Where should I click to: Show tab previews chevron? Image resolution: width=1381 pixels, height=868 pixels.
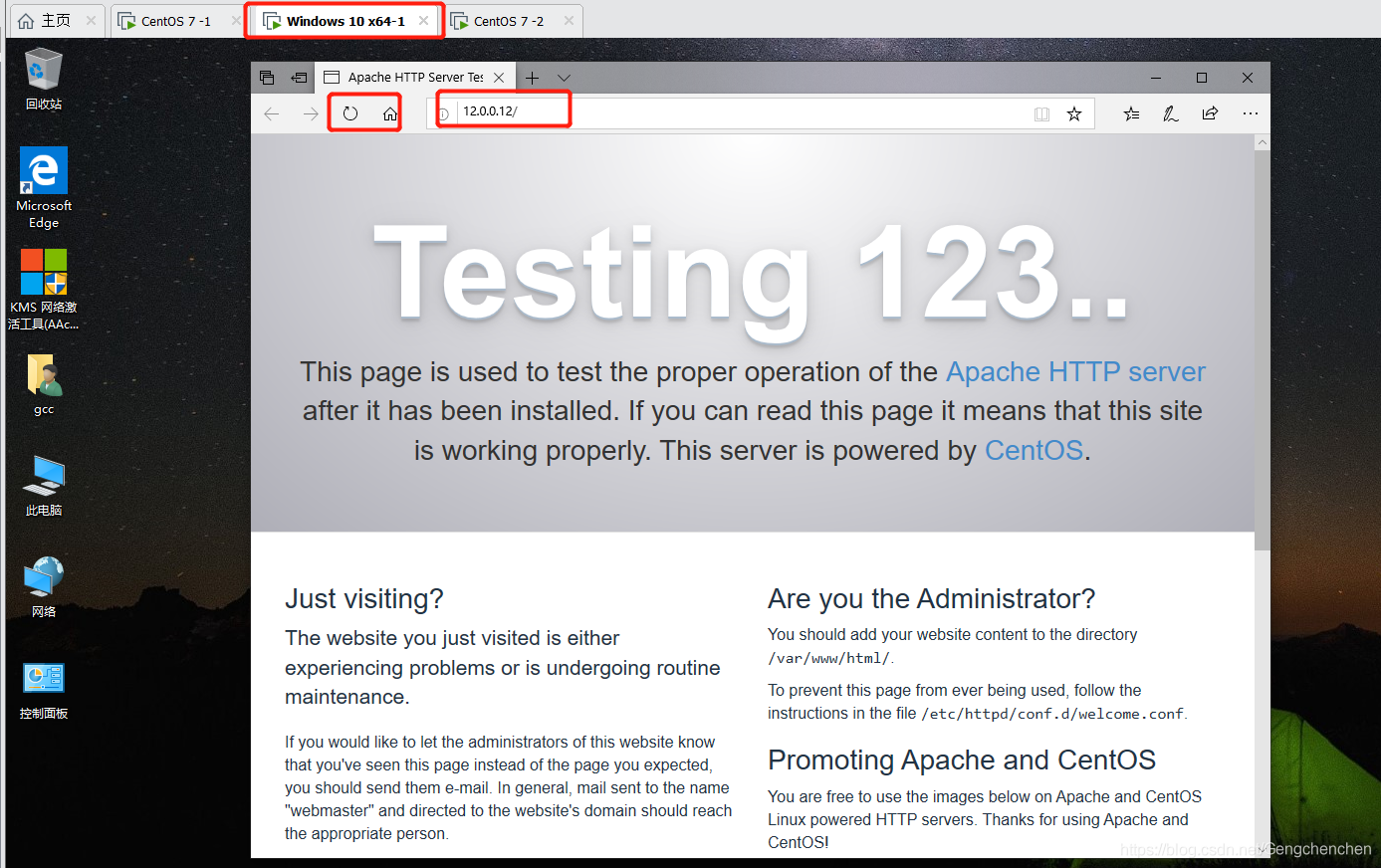coord(565,78)
